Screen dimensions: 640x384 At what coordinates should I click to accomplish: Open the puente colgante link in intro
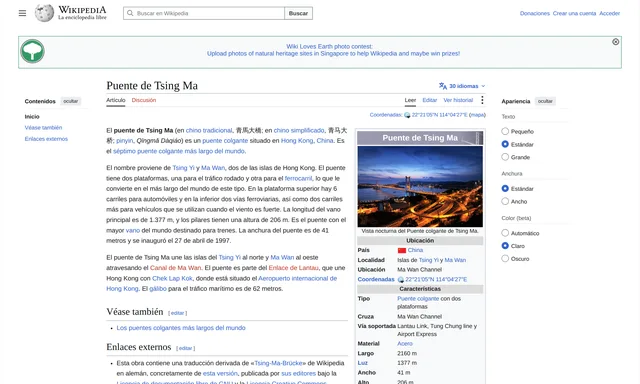pyautogui.click(x=225, y=140)
